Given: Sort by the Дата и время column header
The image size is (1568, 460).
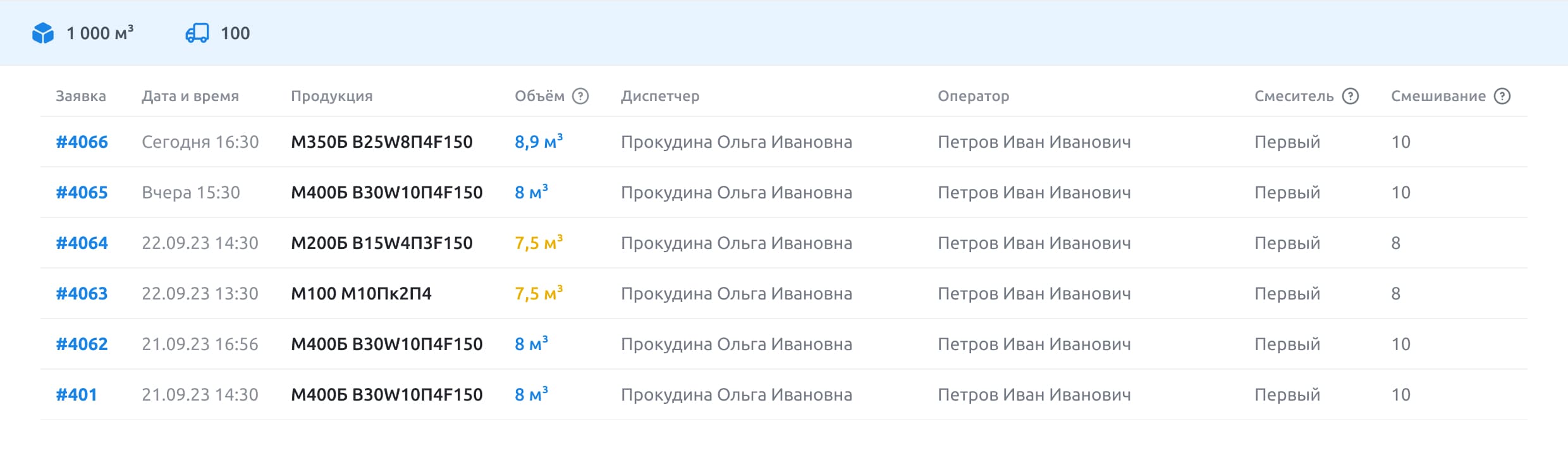Looking at the screenshot, I should click(190, 96).
